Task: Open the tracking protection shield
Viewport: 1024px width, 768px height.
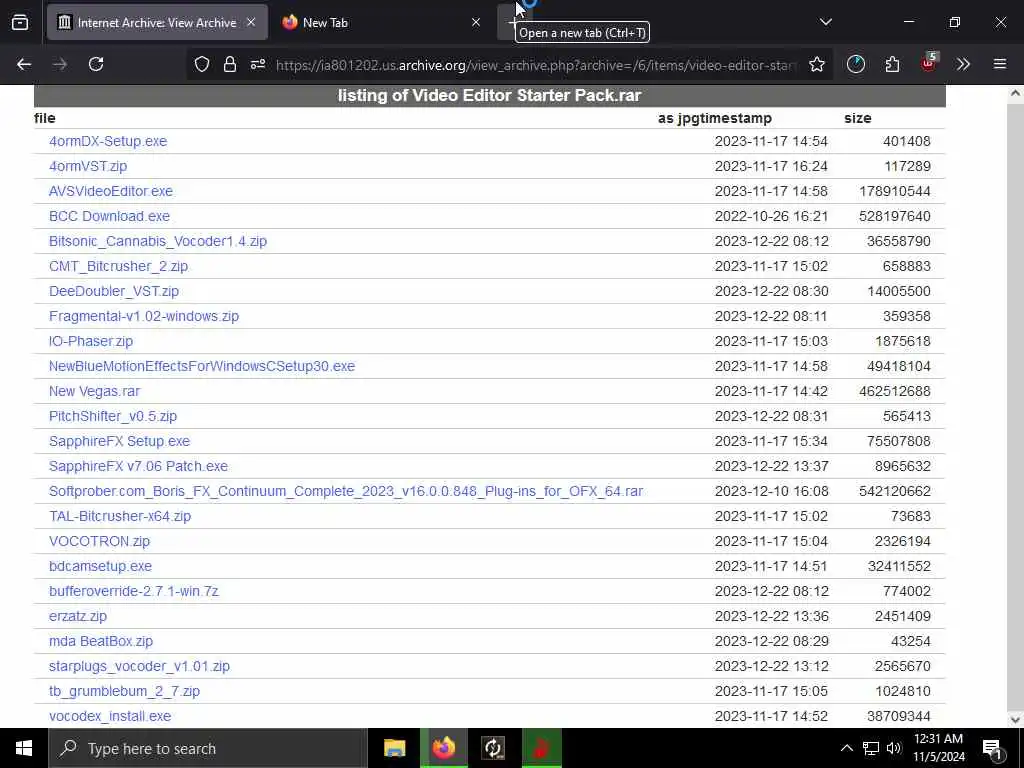Action: tap(202, 64)
